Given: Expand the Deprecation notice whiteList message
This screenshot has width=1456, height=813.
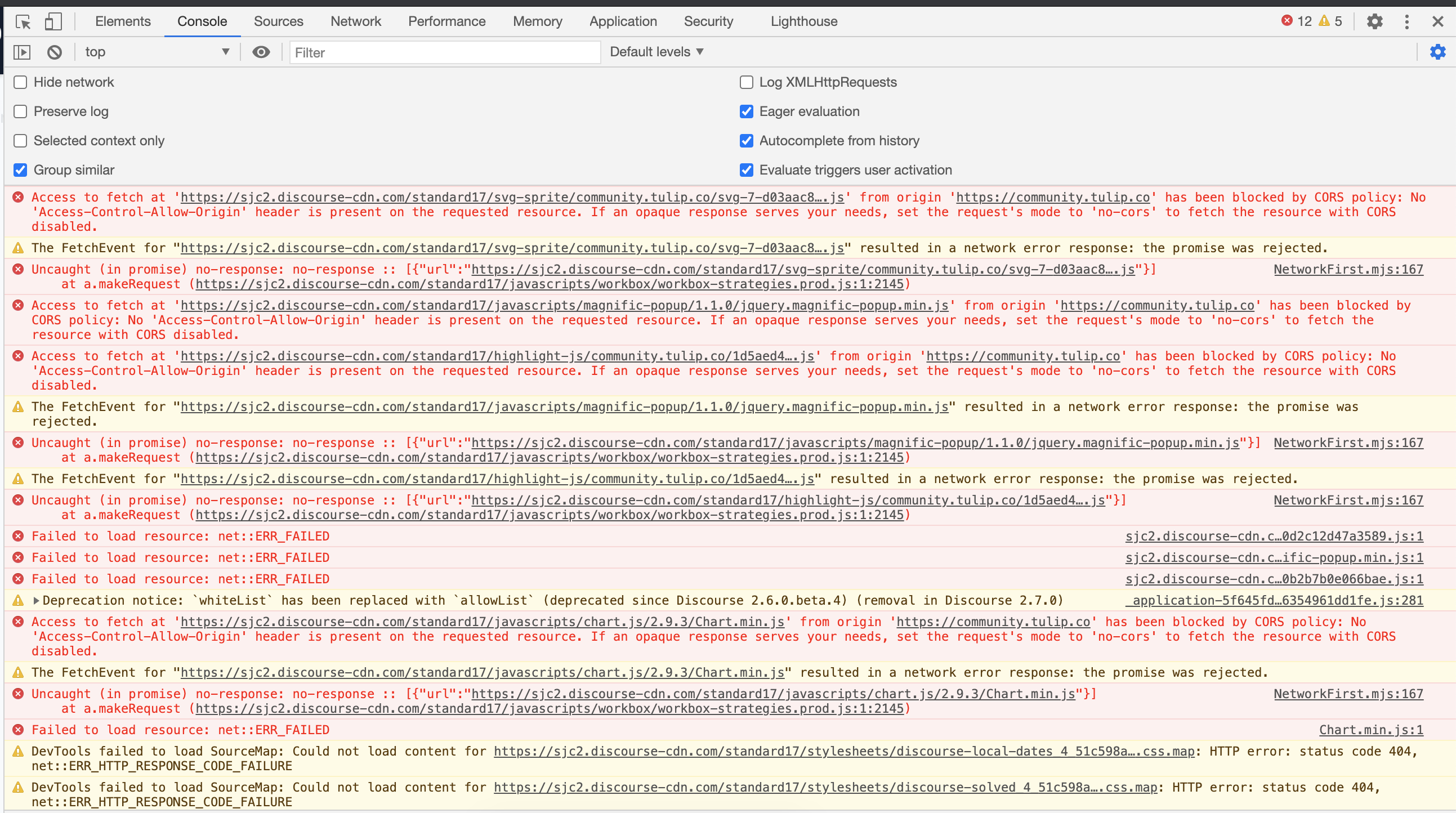Looking at the screenshot, I should click(36, 600).
